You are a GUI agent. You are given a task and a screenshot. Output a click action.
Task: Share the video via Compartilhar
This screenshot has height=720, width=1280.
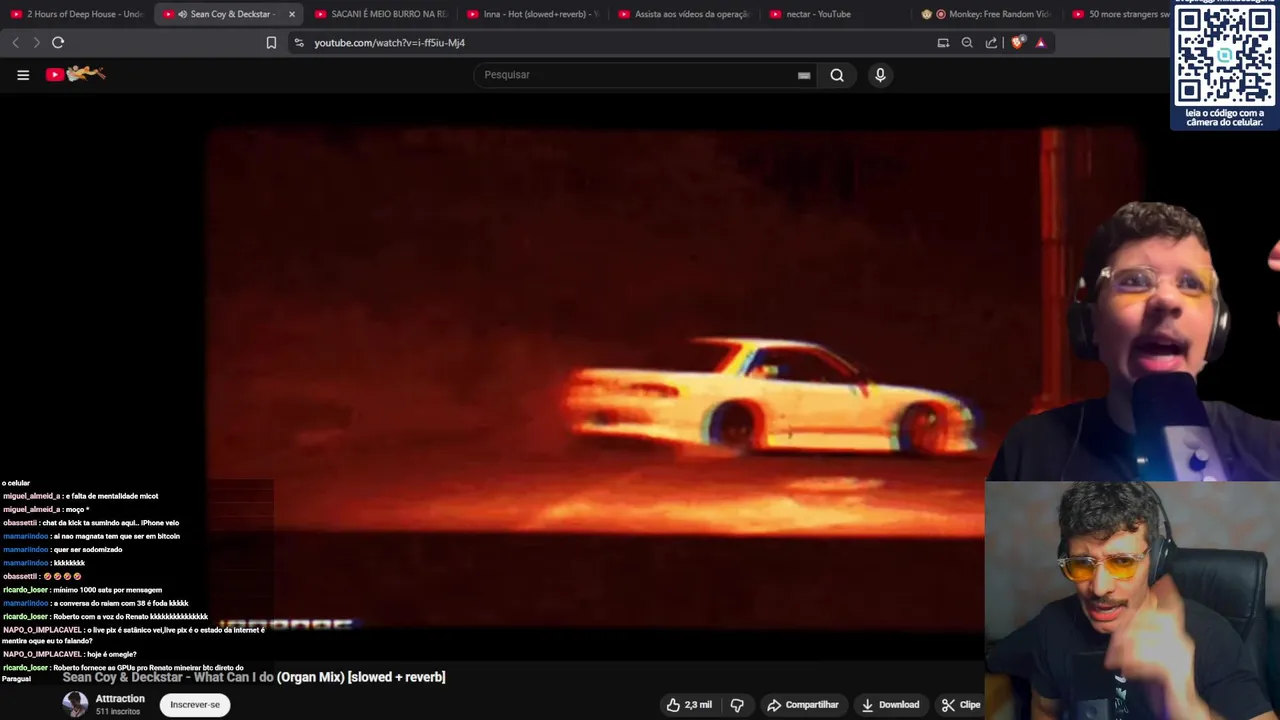(803, 705)
